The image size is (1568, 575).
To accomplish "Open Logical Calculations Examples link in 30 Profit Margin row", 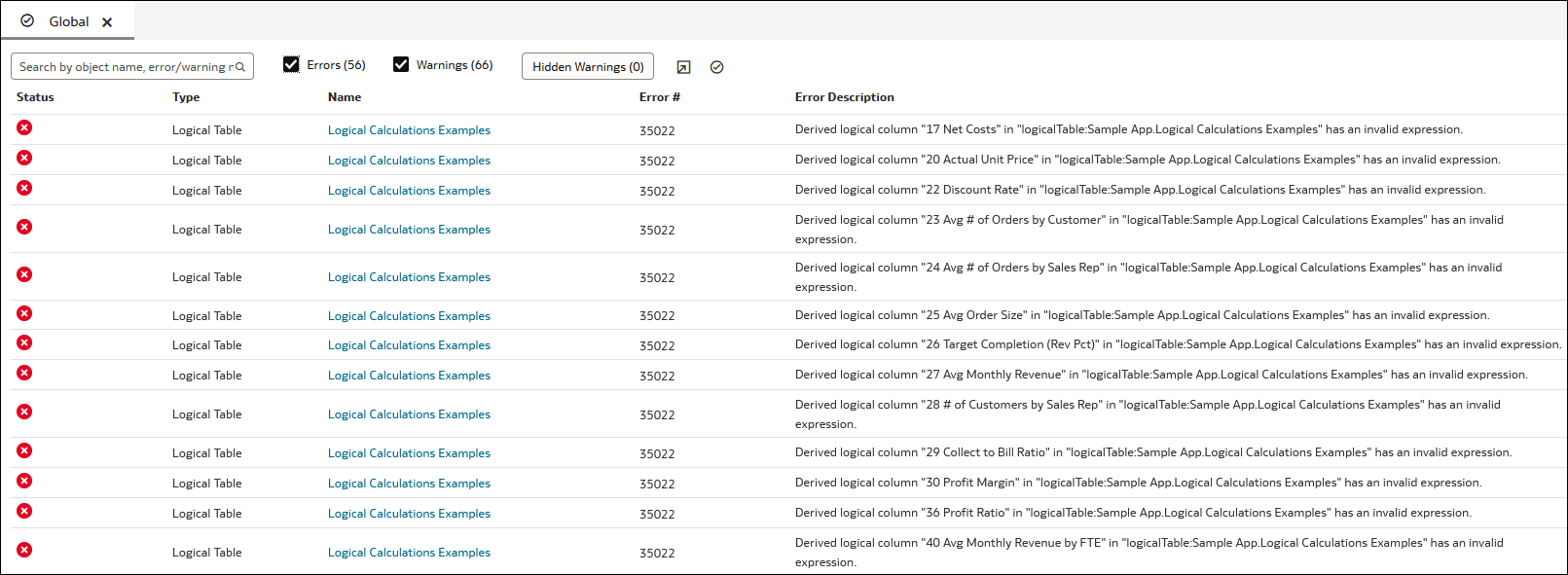I will [409, 484].
